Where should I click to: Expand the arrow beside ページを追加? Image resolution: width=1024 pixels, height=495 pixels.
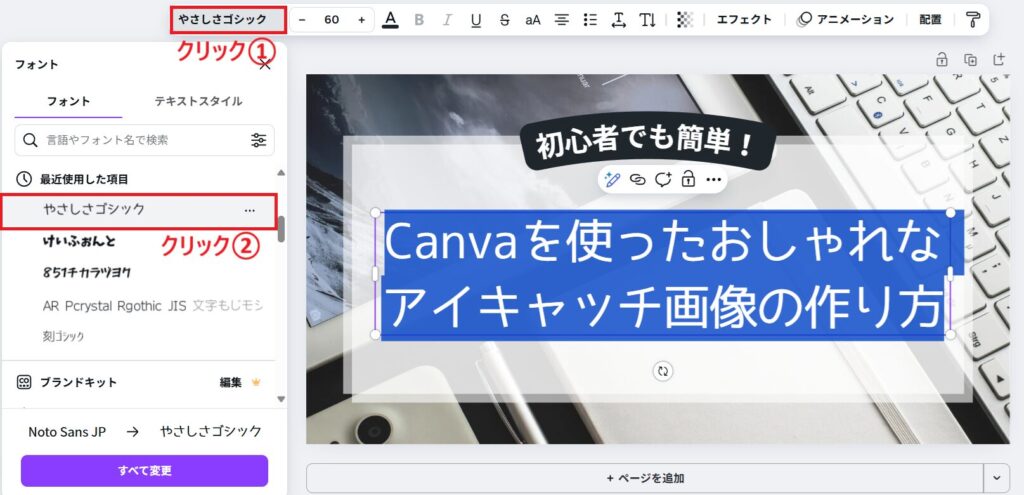[x=997, y=478]
